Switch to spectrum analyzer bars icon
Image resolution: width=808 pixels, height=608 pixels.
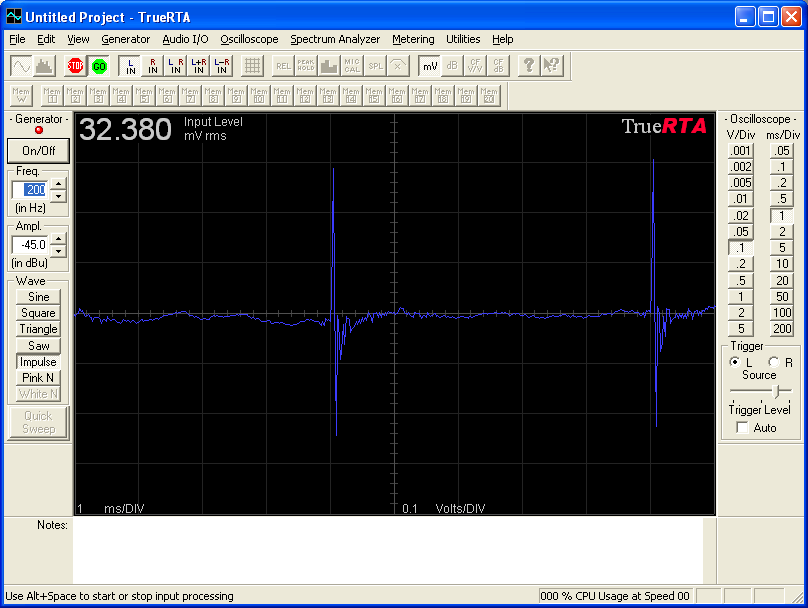44,66
